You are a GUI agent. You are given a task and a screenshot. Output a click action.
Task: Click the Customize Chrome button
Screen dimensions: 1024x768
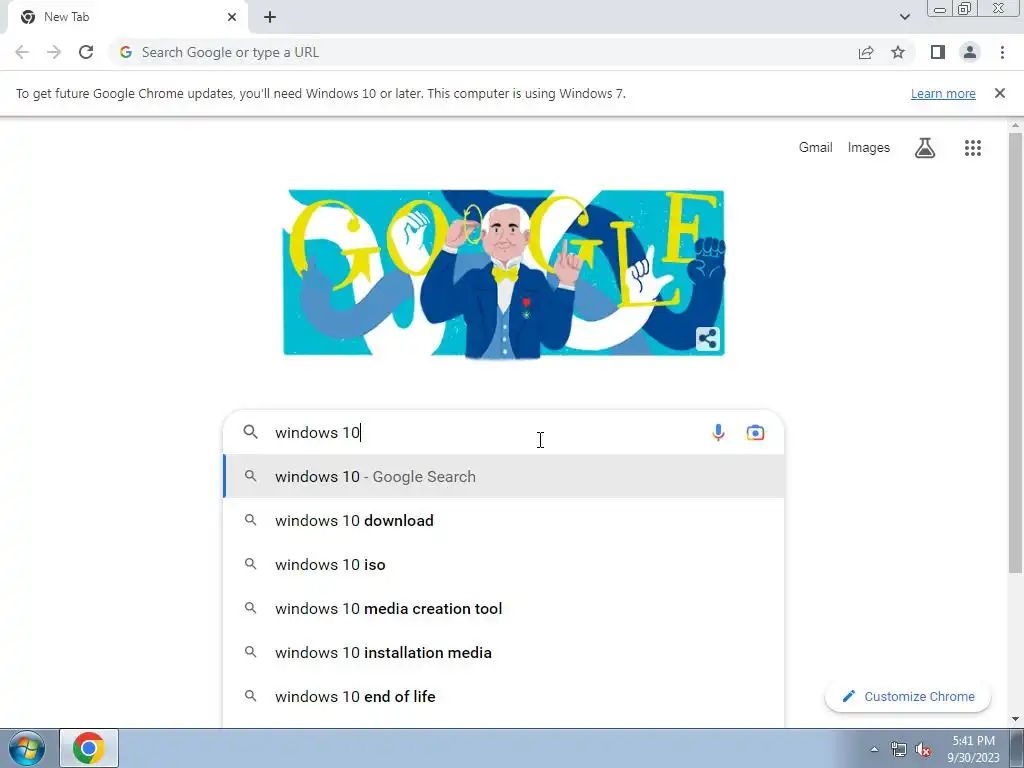[908, 696]
